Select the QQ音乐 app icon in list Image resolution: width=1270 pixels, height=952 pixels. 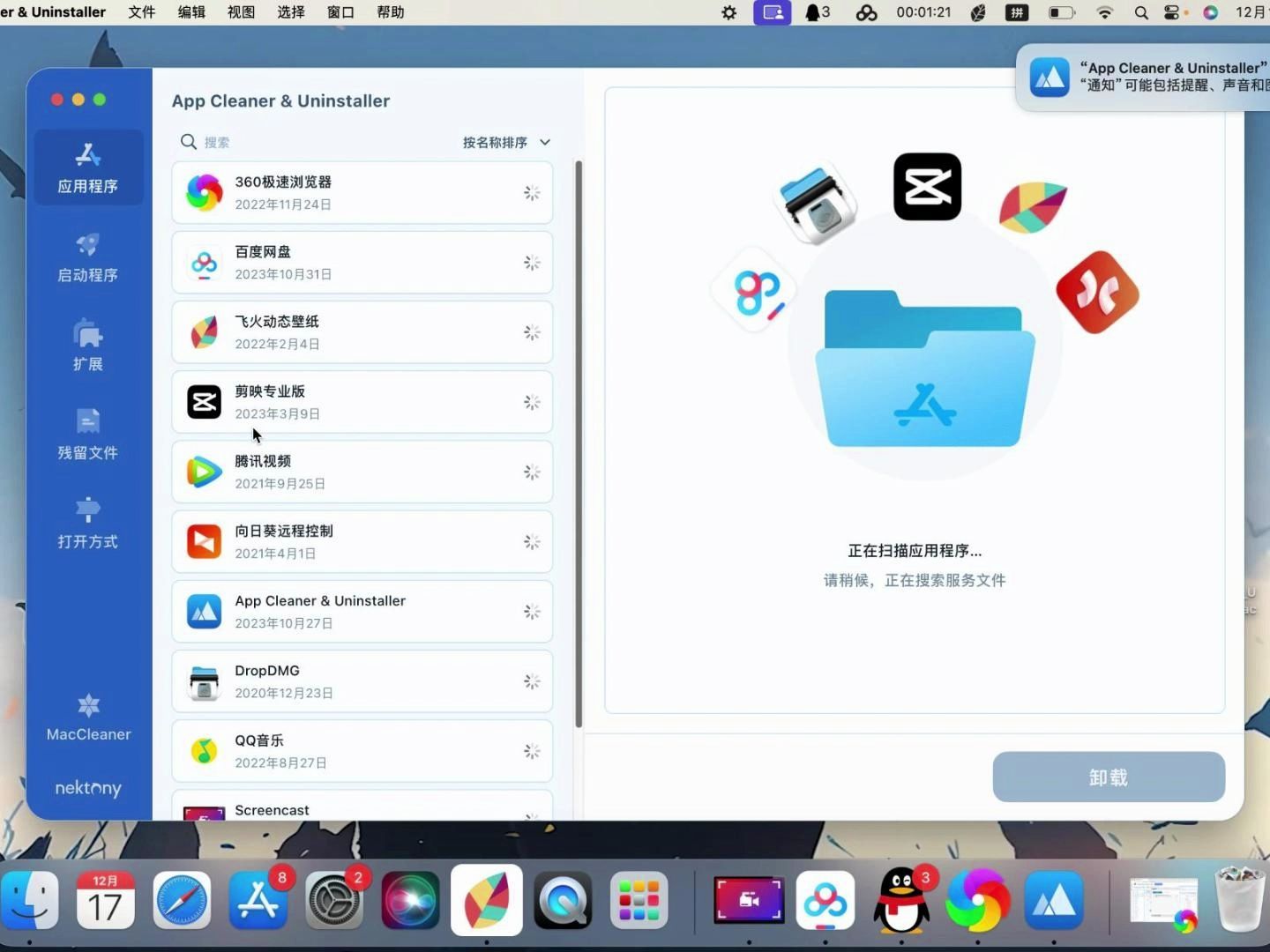coord(204,751)
